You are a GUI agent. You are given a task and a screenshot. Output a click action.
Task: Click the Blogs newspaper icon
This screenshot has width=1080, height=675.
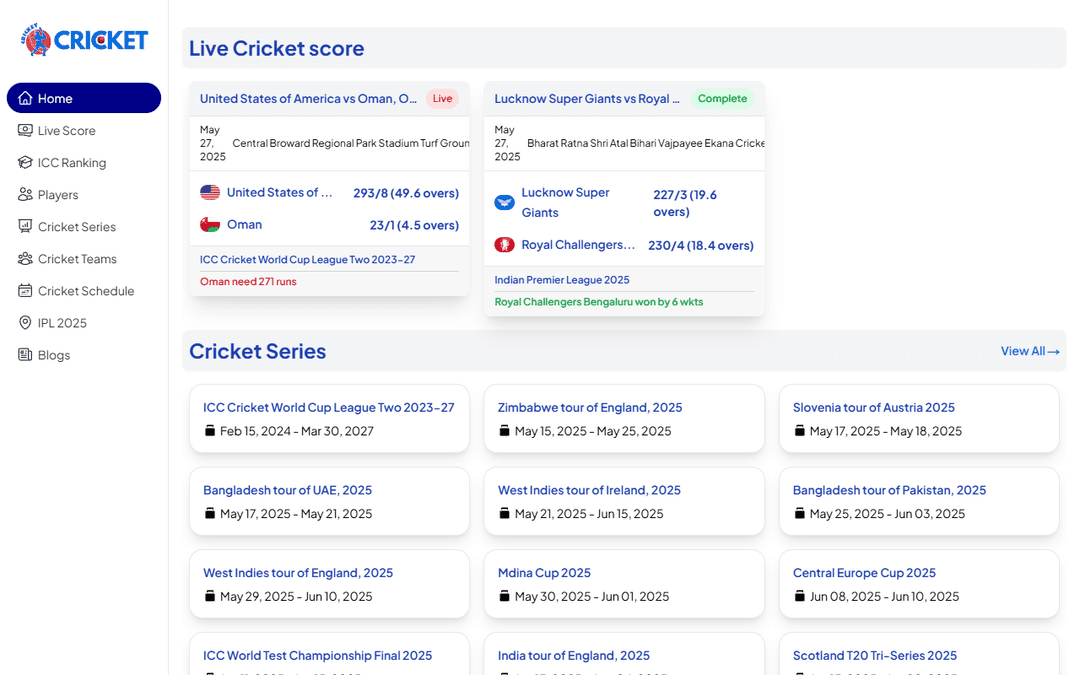(x=25, y=355)
